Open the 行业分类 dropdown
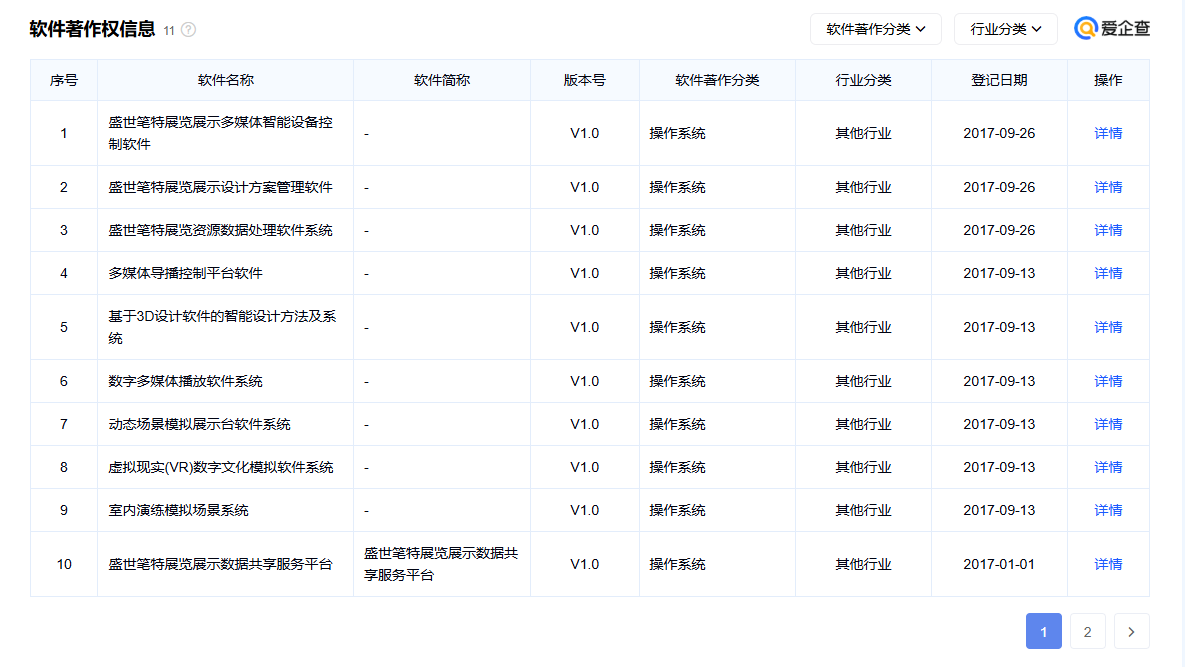The image size is (1185, 667). click(1006, 29)
